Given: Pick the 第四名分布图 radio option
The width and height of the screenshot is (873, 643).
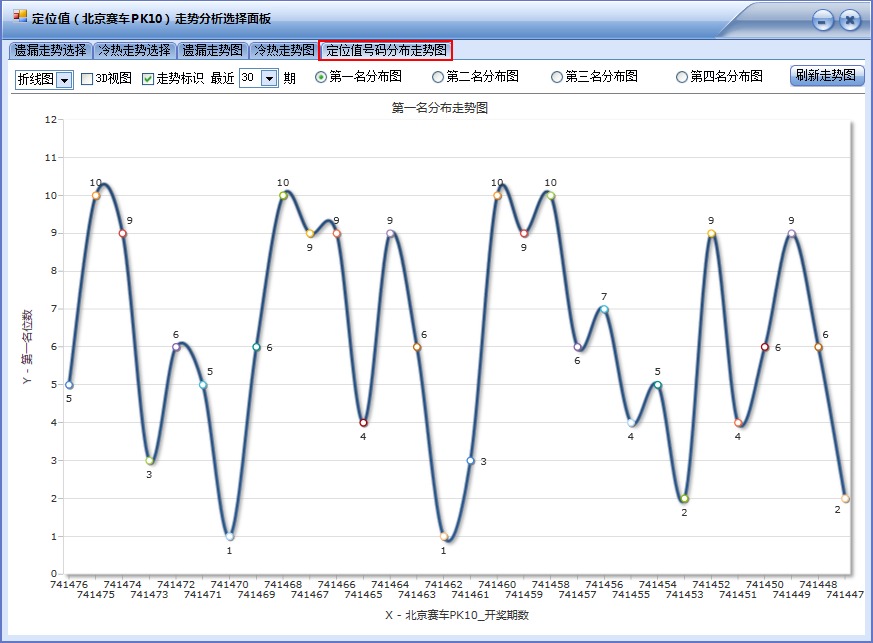Looking at the screenshot, I should click(x=682, y=77).
